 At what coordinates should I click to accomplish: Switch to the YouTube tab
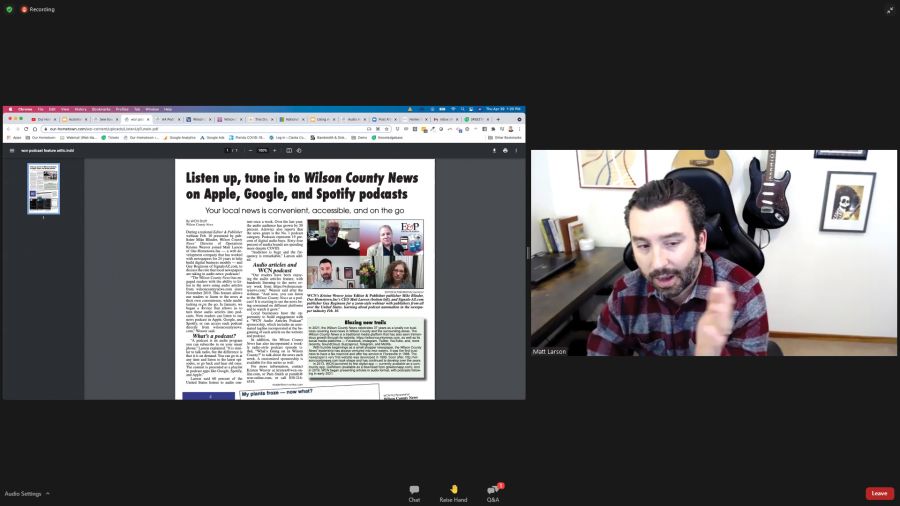coord(44,119)
